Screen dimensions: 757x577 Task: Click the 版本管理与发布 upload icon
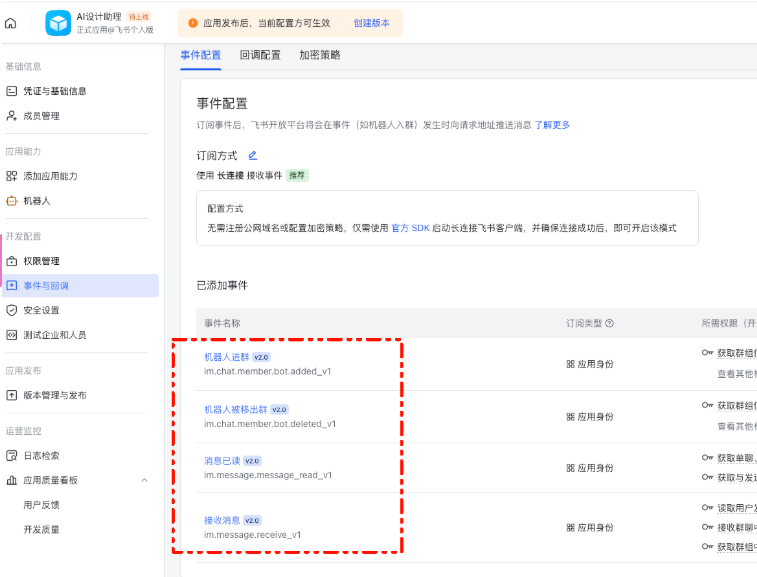(x=12, y=395)
